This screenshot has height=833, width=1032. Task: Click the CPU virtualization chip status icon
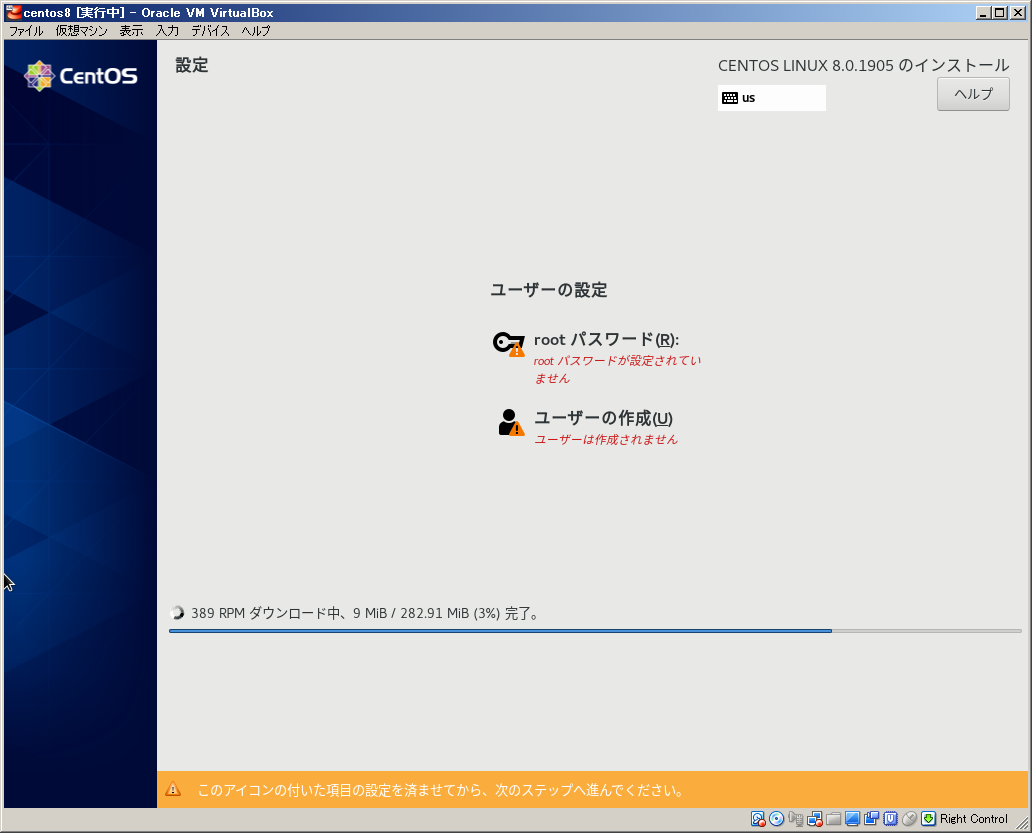point(890,819)
